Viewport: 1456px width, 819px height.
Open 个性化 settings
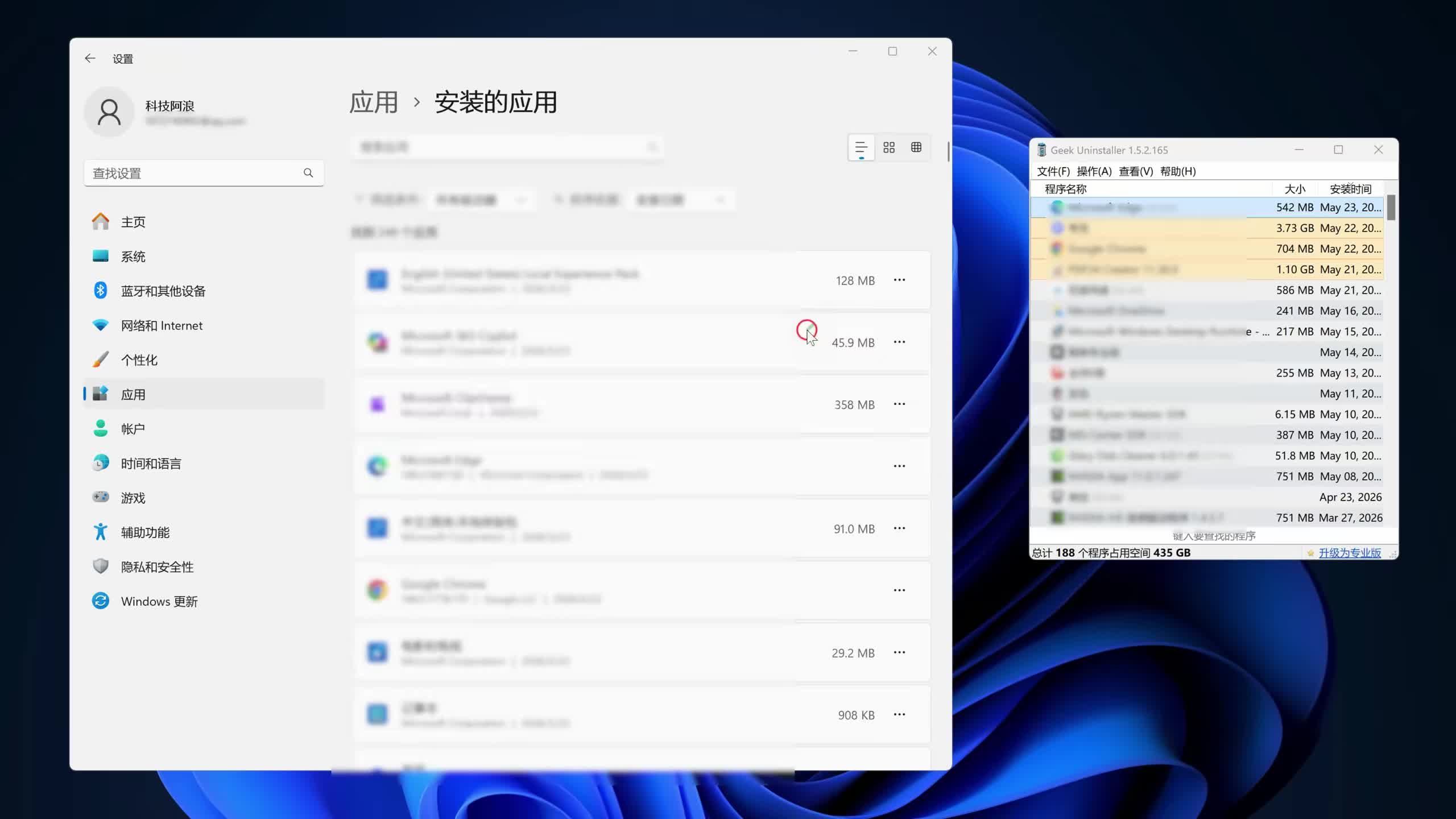click(x=204, y=360)
